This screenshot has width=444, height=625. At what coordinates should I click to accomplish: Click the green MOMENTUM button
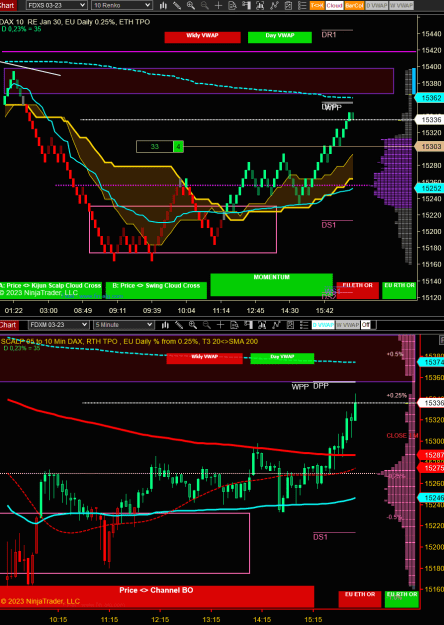coord(271,285)
